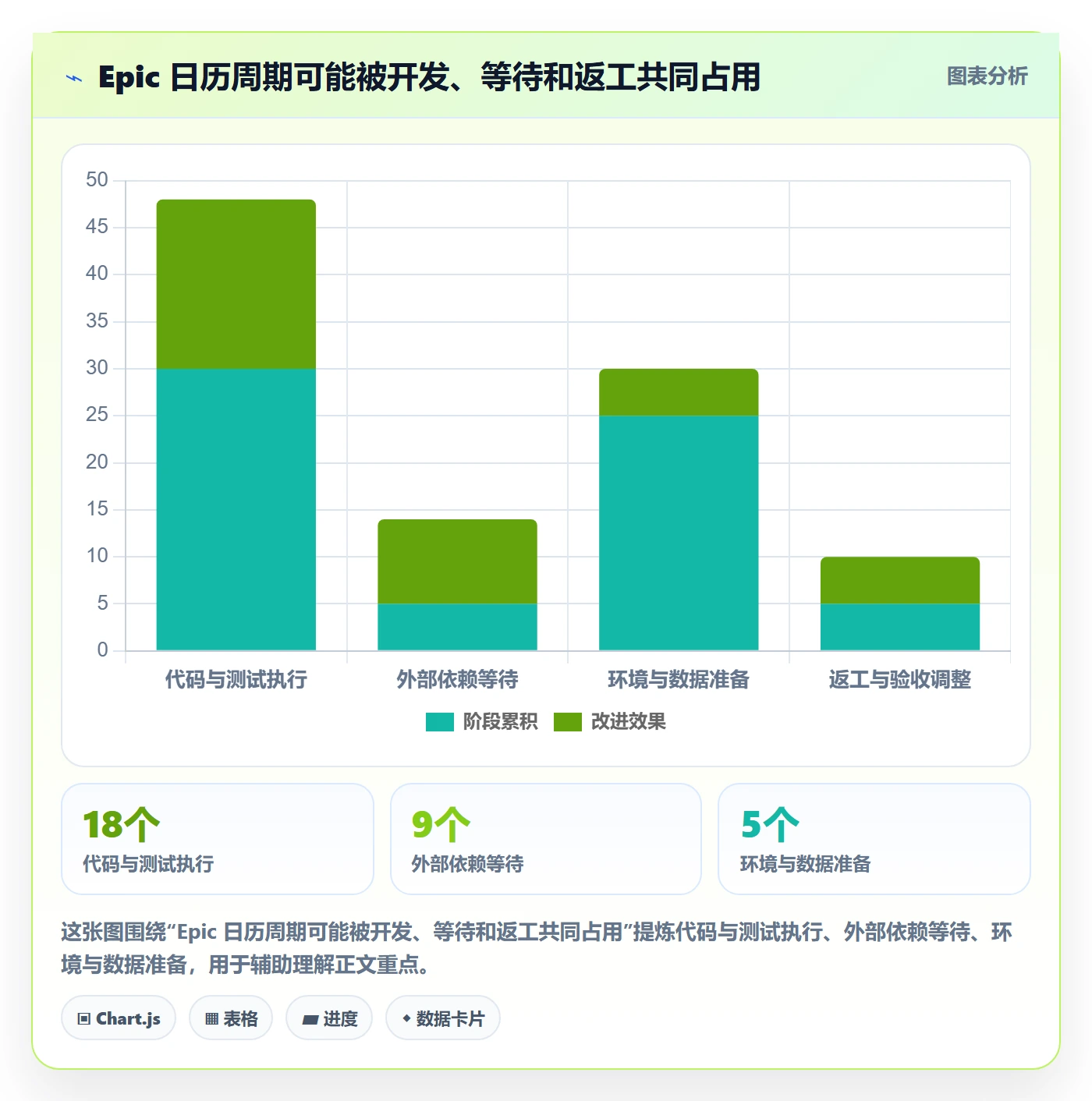Toggle the 改进效果 legend item
The image size is (1092, 1101).
610,722
